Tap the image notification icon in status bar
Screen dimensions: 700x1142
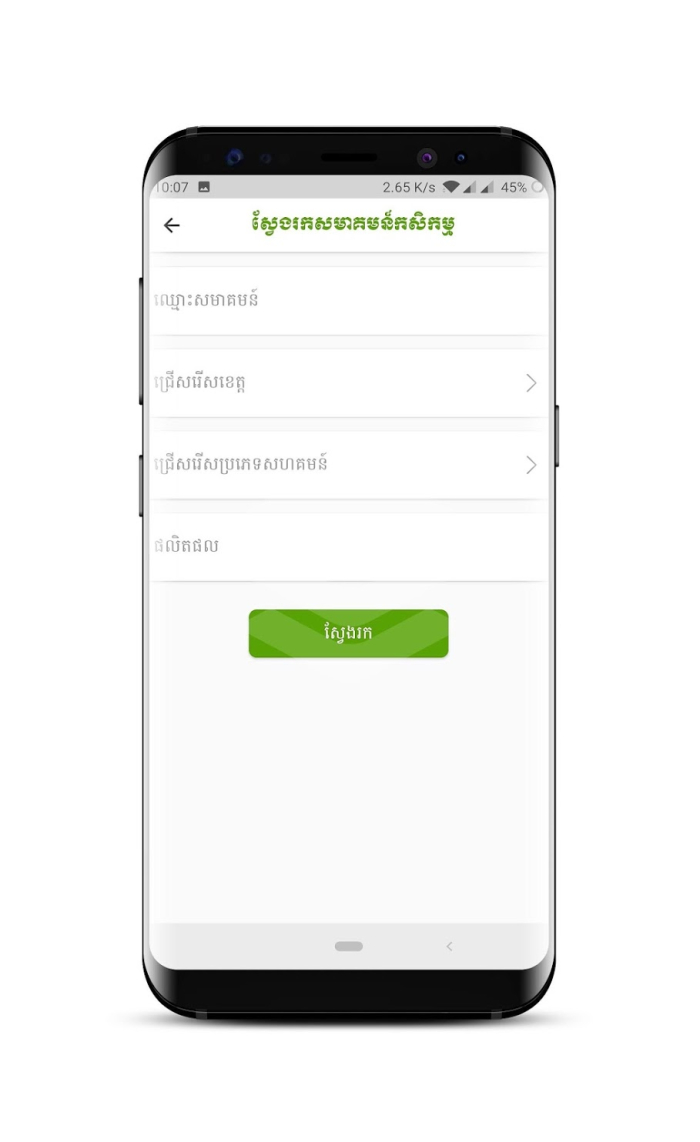[204, 187]
